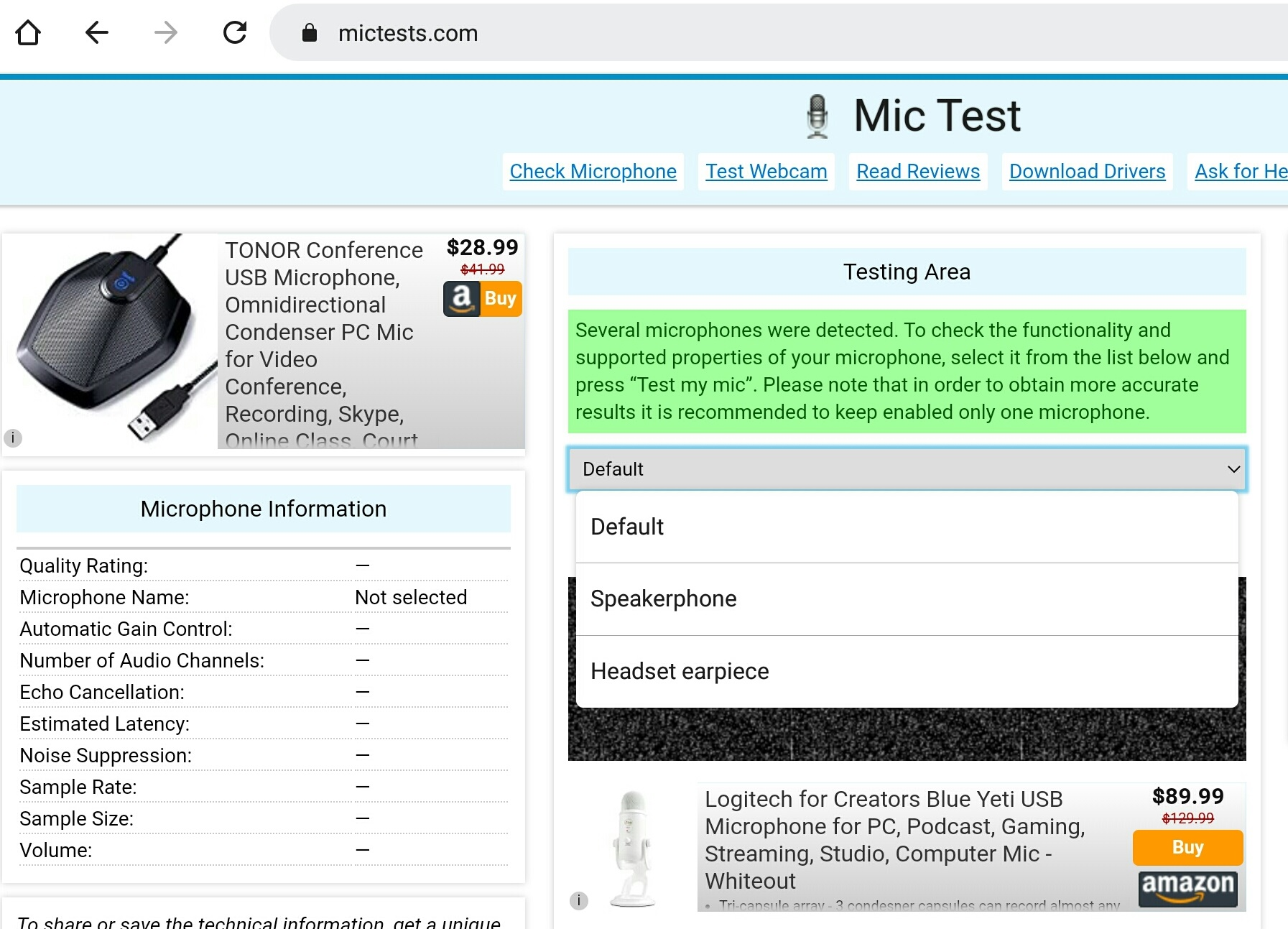Choose Headset earpiece from the microphone list
Screen dimensions: 1288x929
[907, 672]
